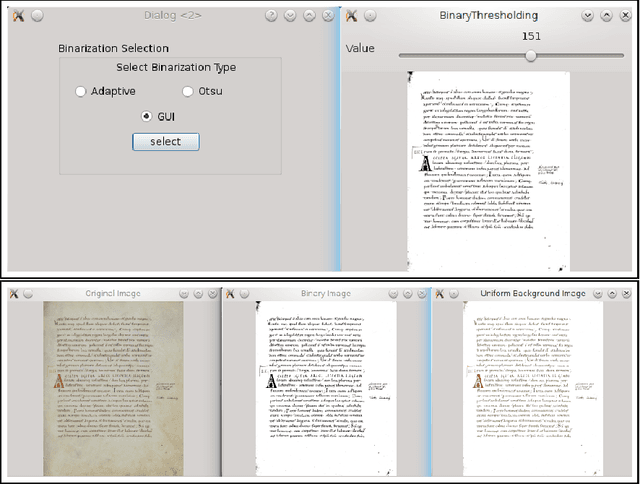Viewport: 640px width, 484px height.
Task: Choose the Otsu radio option
Action: coord(188,91)
